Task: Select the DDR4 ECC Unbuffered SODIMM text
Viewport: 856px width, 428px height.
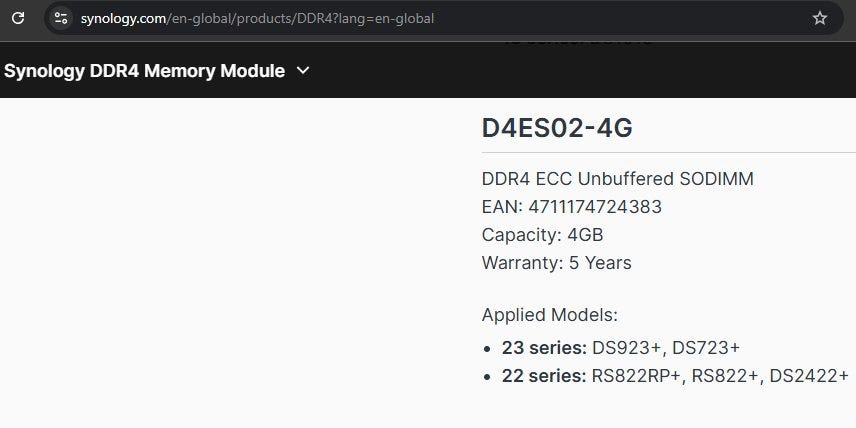Action: click(x=617, y=179)
